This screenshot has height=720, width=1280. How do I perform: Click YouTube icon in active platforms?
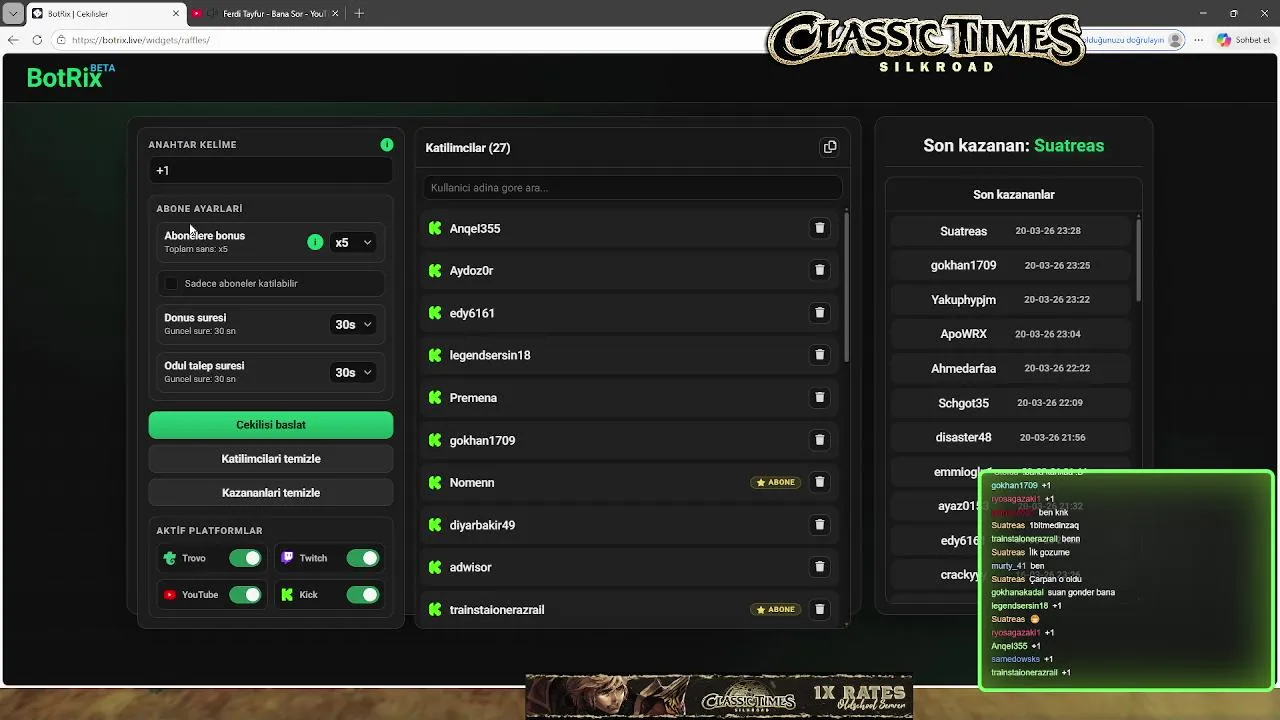tap(170, 595)
